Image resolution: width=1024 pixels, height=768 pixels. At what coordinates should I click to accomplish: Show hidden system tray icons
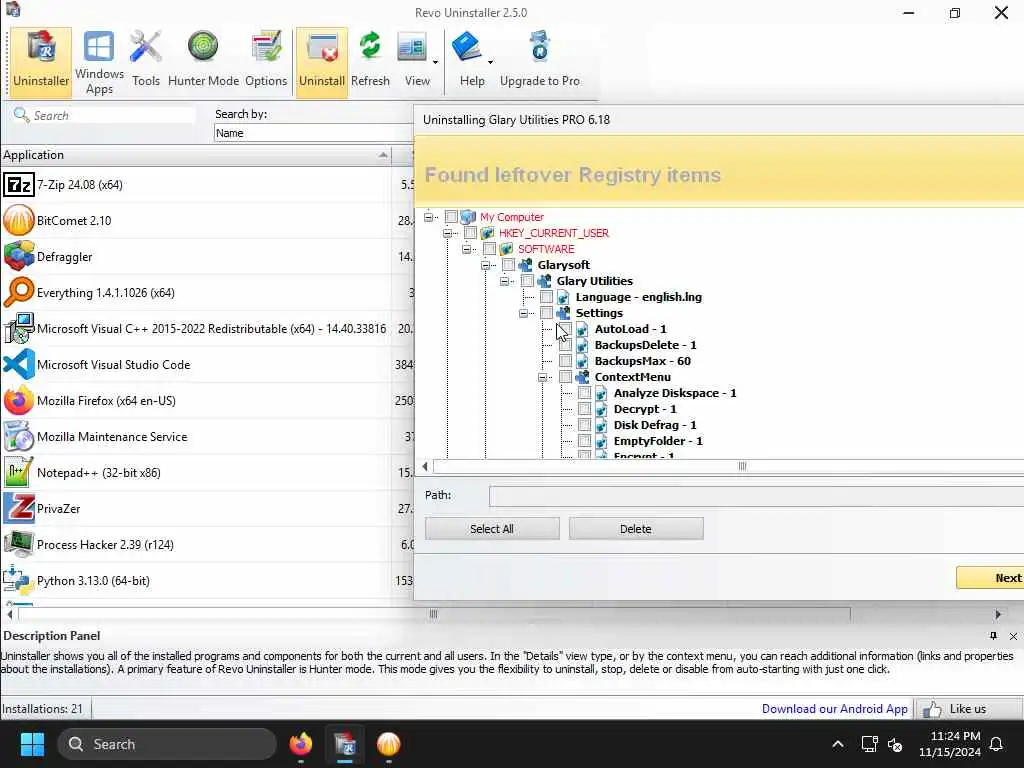point(837,744)
